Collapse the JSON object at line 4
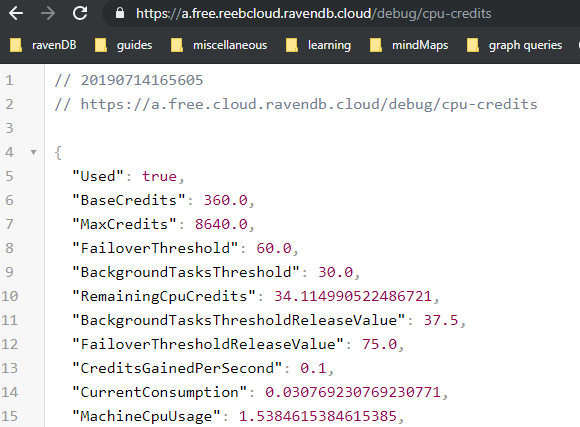Image resolution: width=580 pixels, height=427 pixels. pos(34,152)
